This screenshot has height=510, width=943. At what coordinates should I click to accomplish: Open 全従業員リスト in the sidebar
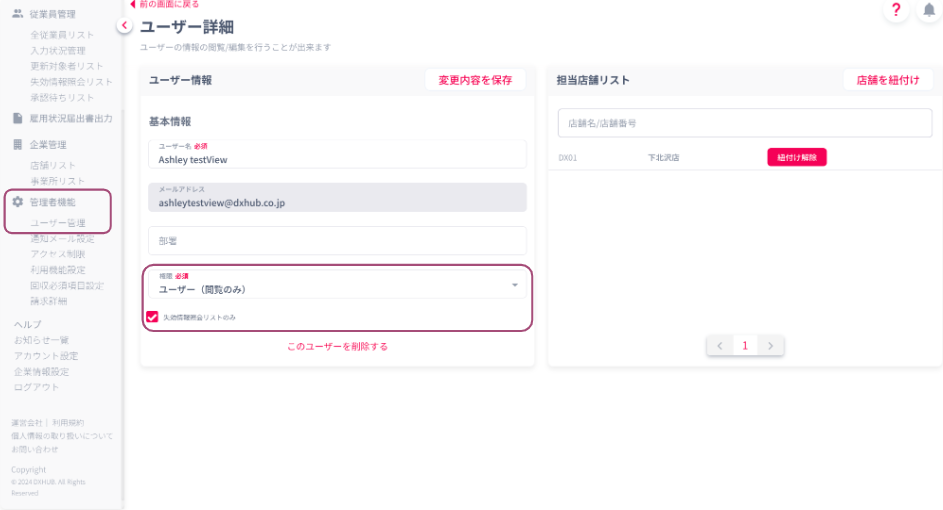click(x=62, y=35)
